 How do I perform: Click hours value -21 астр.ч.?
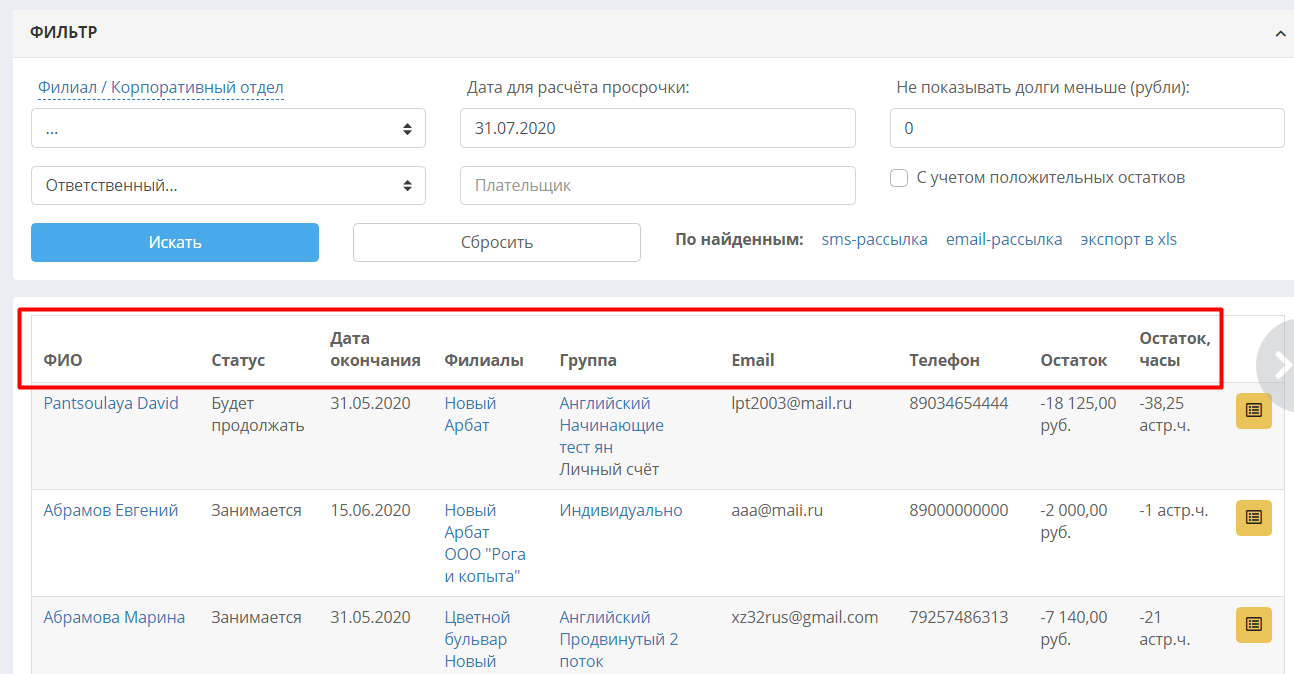(1165, 628)
